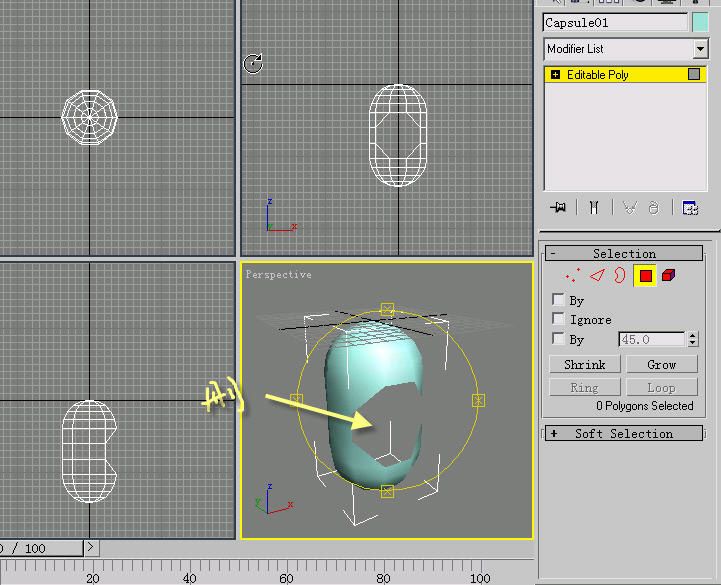Click frame 40 on the timeline
The width and height of the screenshot is (721, 585).
click(189, 578)
